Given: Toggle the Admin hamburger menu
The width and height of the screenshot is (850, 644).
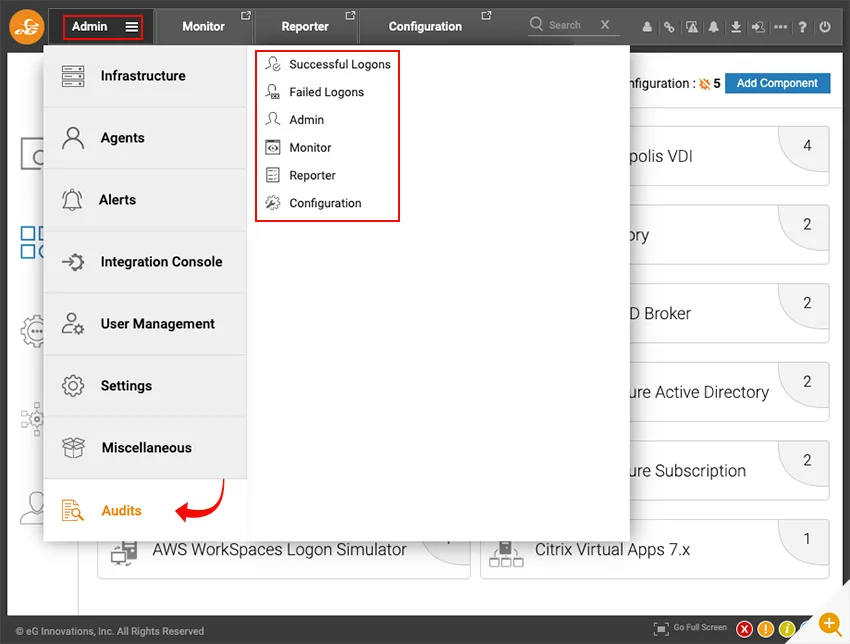Looking at the screenshot, I should point(132,27).
